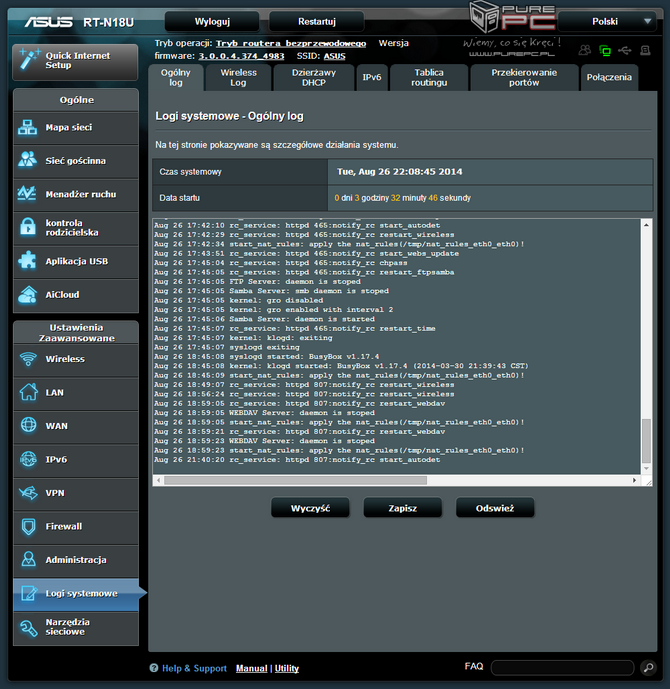Click the Help & Support question icon
670x689 pixels.
(x=154, y=668)
